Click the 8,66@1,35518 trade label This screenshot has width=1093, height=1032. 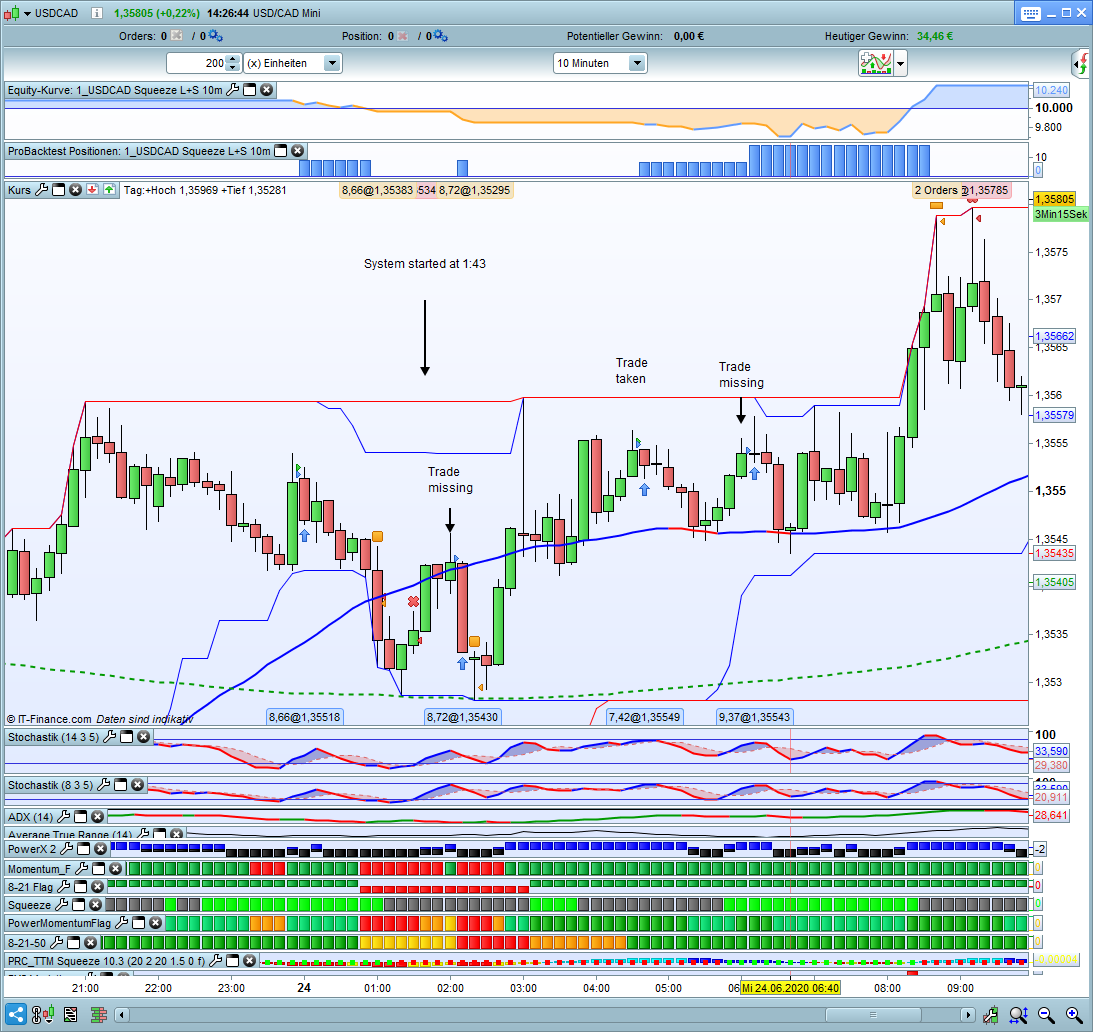[x=305, y=717]
